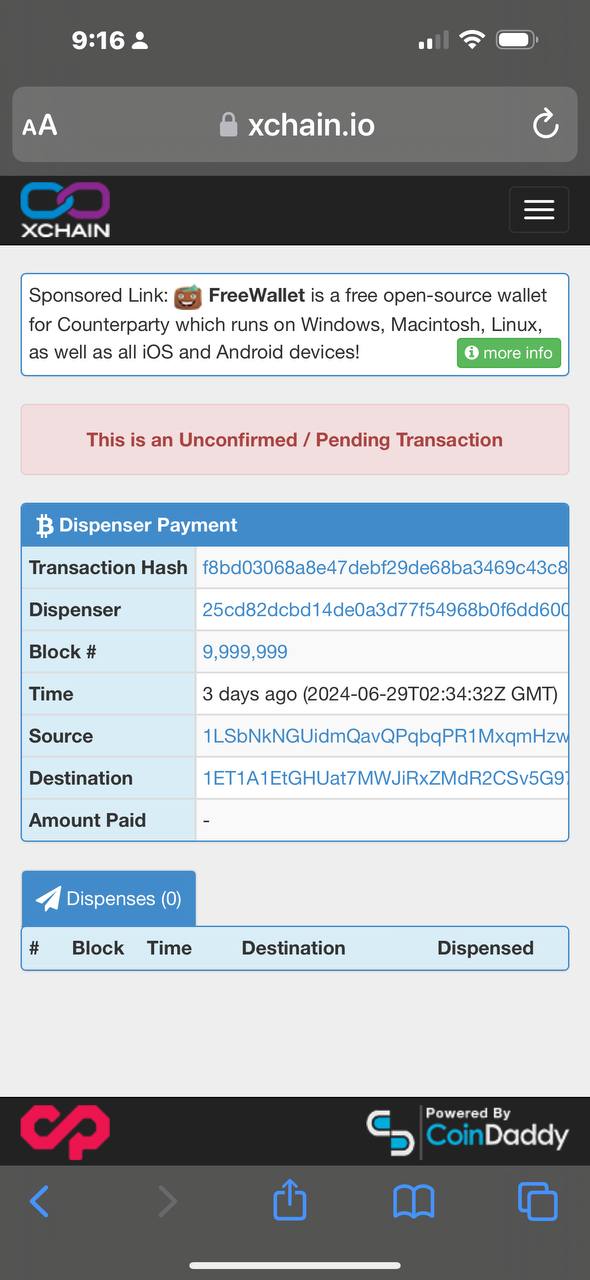Tap the XCHAIN logo
This screenshot has width=590, height=1280.
tap(65, 210)
